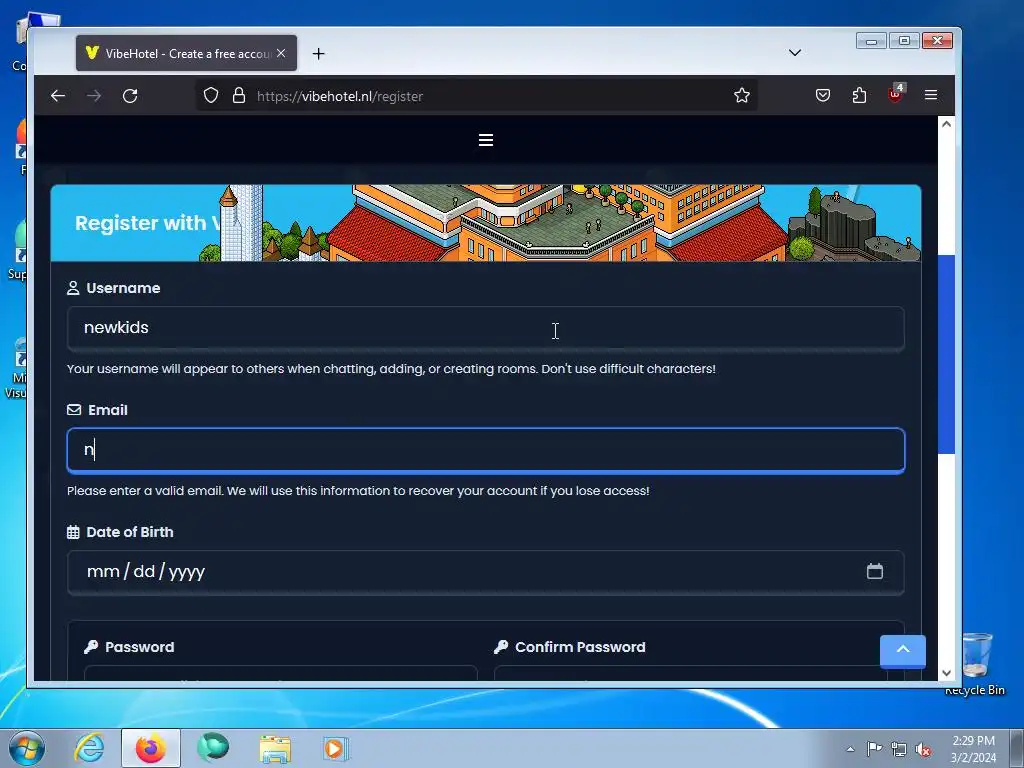
Task: Bookmark this page with the star
Action: 741,95
